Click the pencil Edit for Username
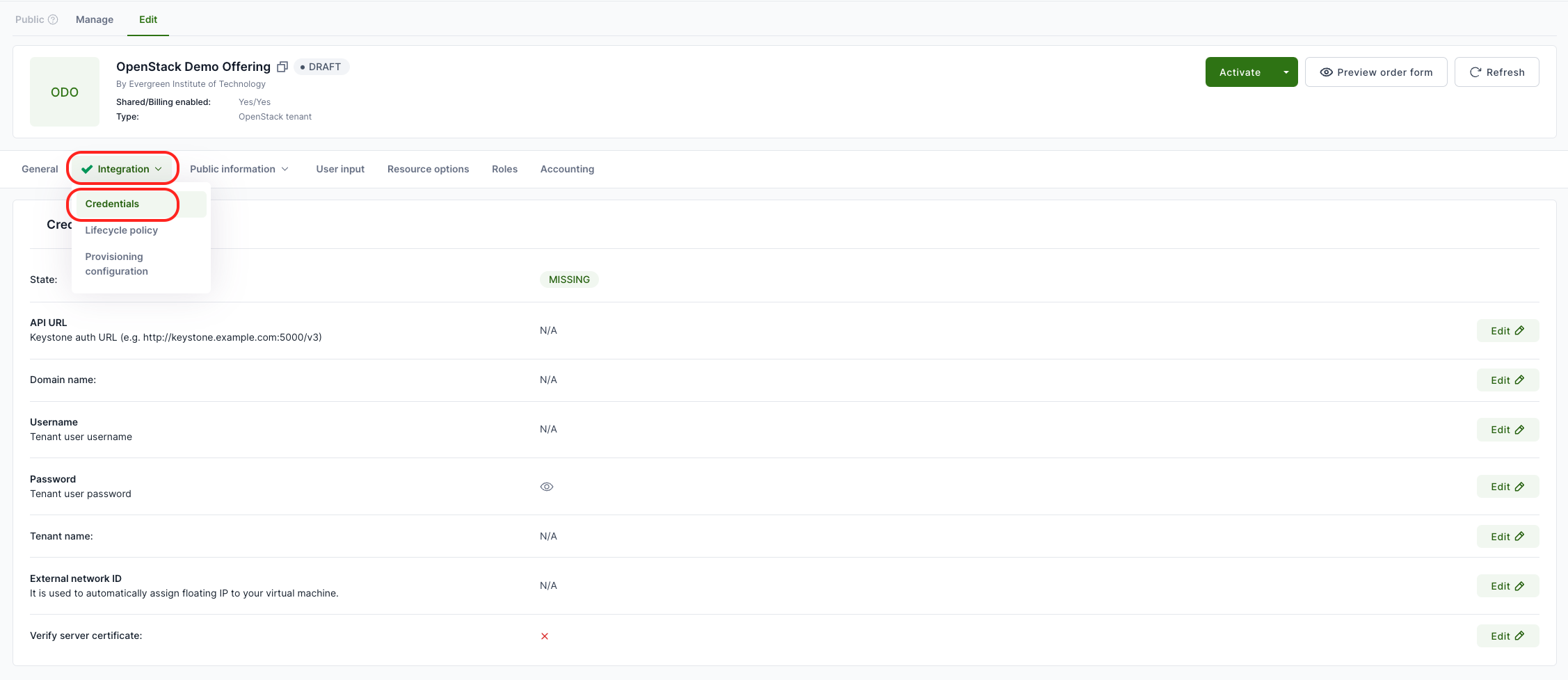 (1507, 430)
